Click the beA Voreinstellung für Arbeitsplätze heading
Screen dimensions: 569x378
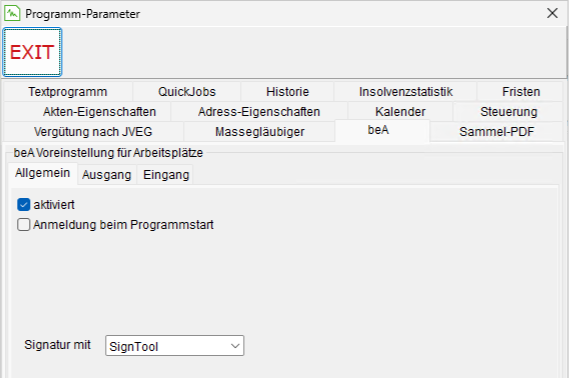tap(108, 153)
